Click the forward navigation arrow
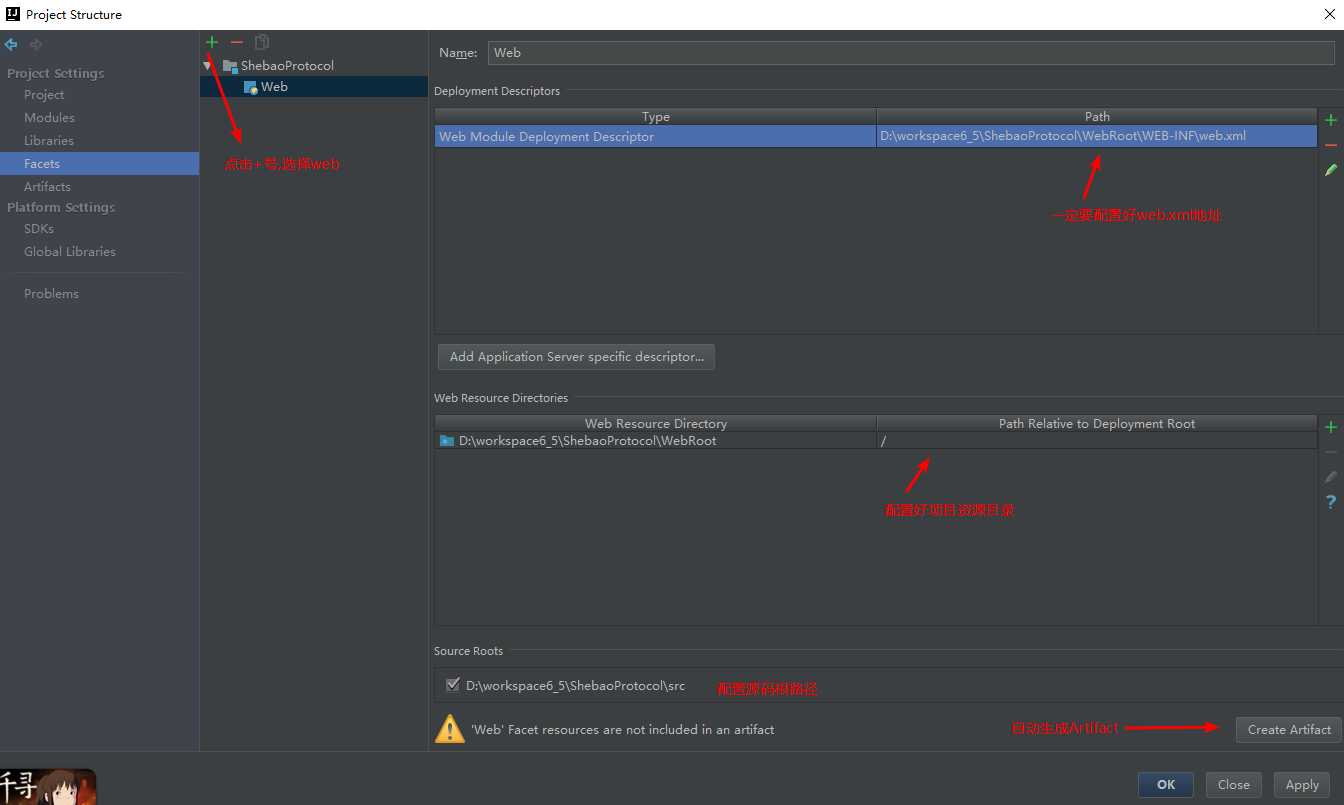This screenshot has height=805, width=1344. pyautogui.click(x=36, y=45)
